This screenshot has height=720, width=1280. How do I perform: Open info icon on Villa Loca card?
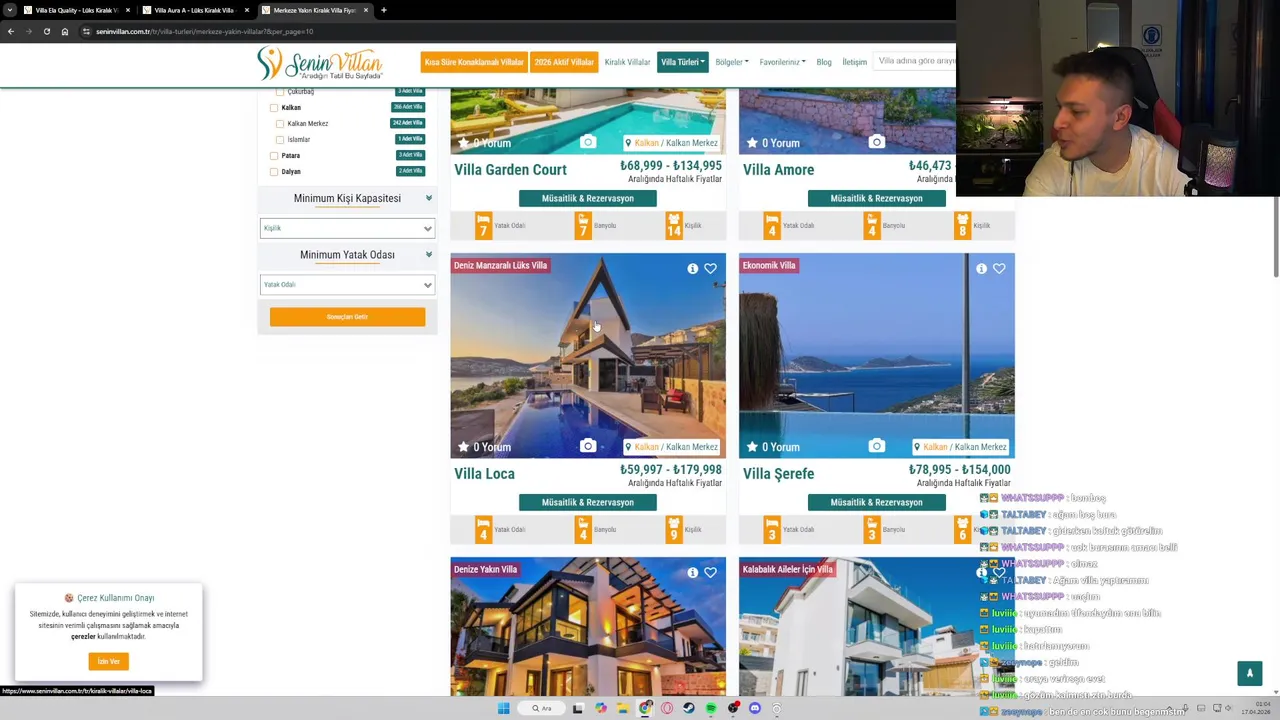pyautogui.click(x=692, y=268)
